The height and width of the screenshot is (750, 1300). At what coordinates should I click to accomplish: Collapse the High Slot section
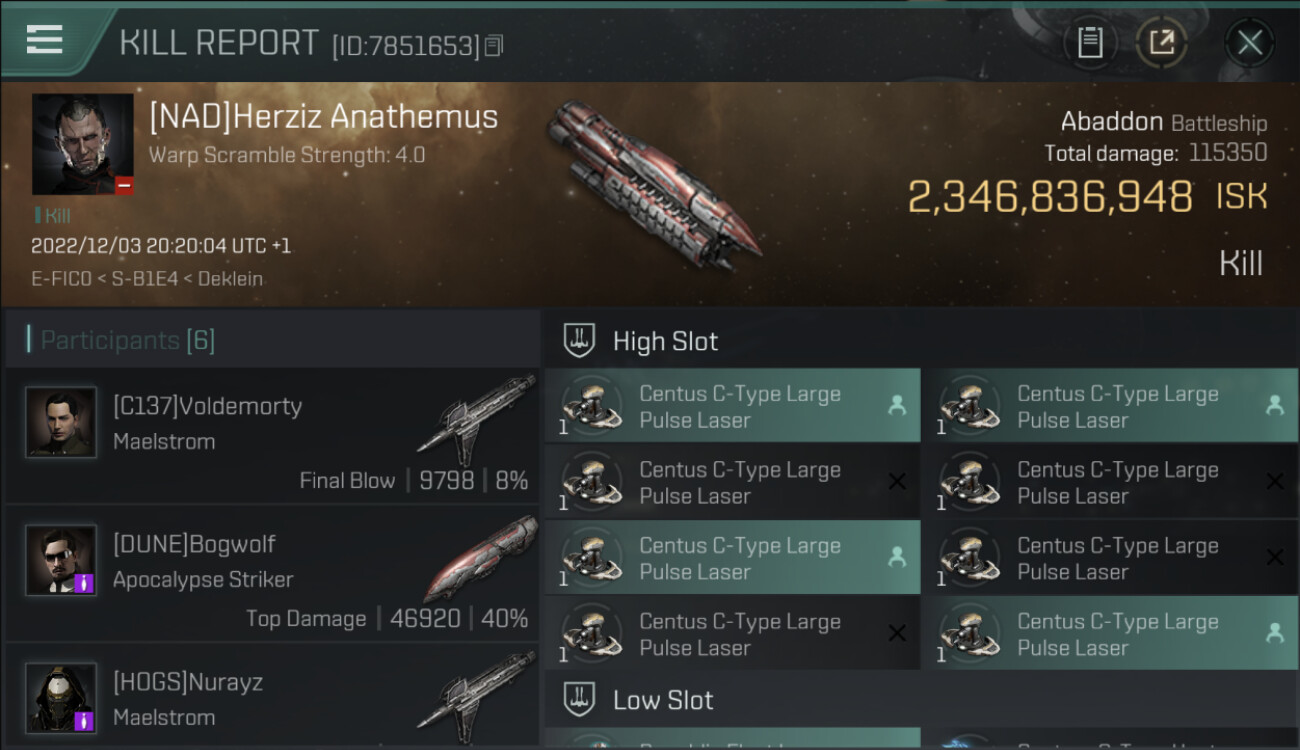tap(665, 341)
